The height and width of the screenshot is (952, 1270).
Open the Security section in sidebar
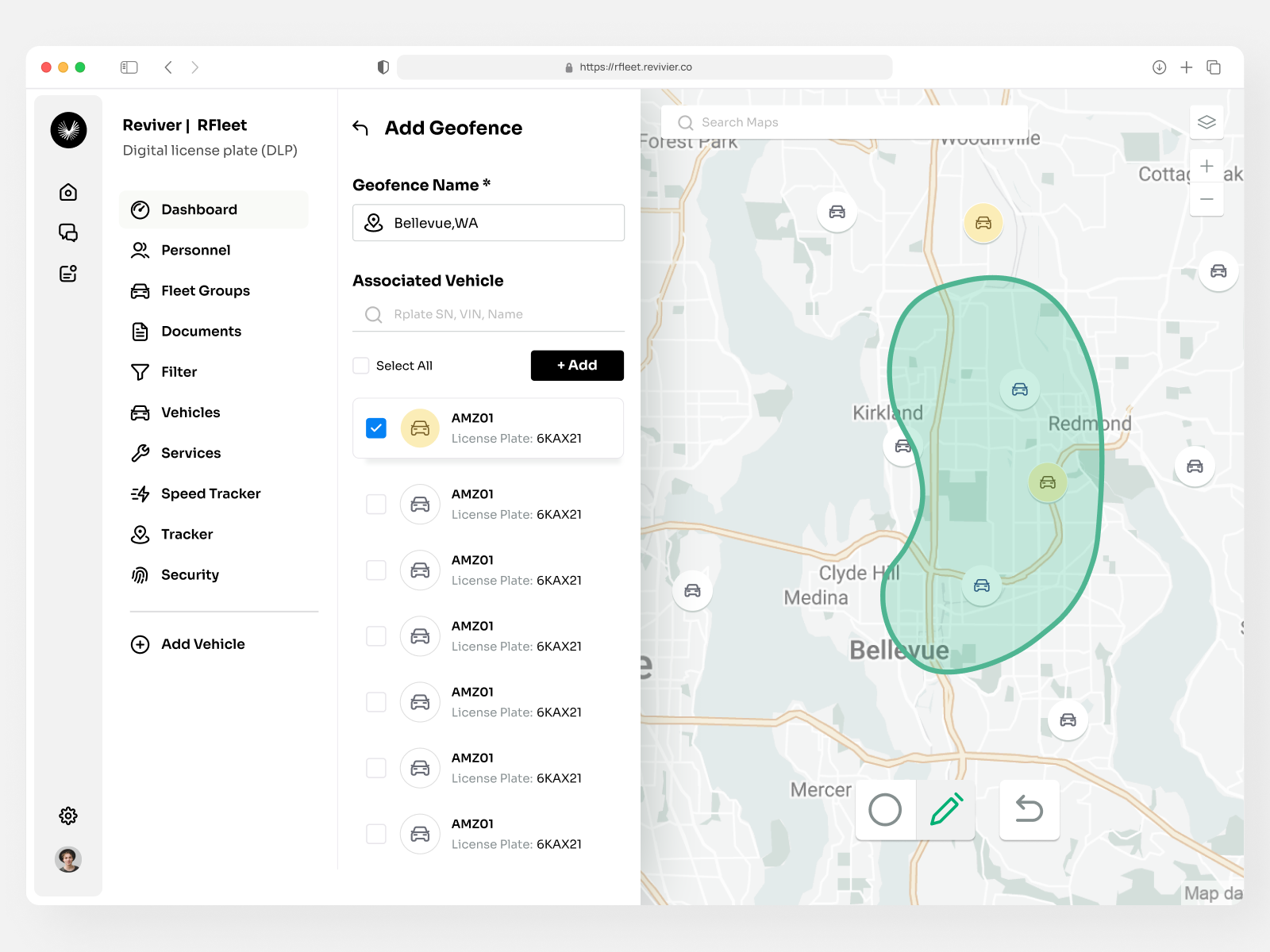tap(190, 574)
